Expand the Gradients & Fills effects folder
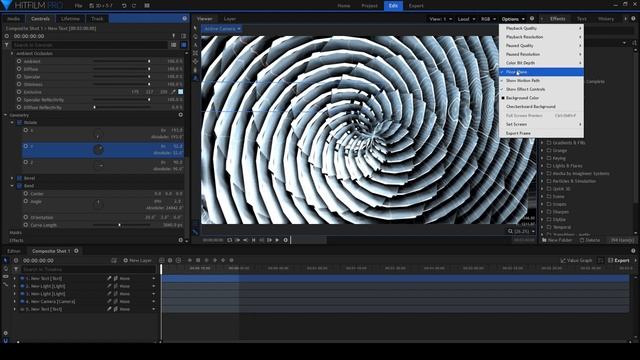640x360 pixels. (542, 143)
